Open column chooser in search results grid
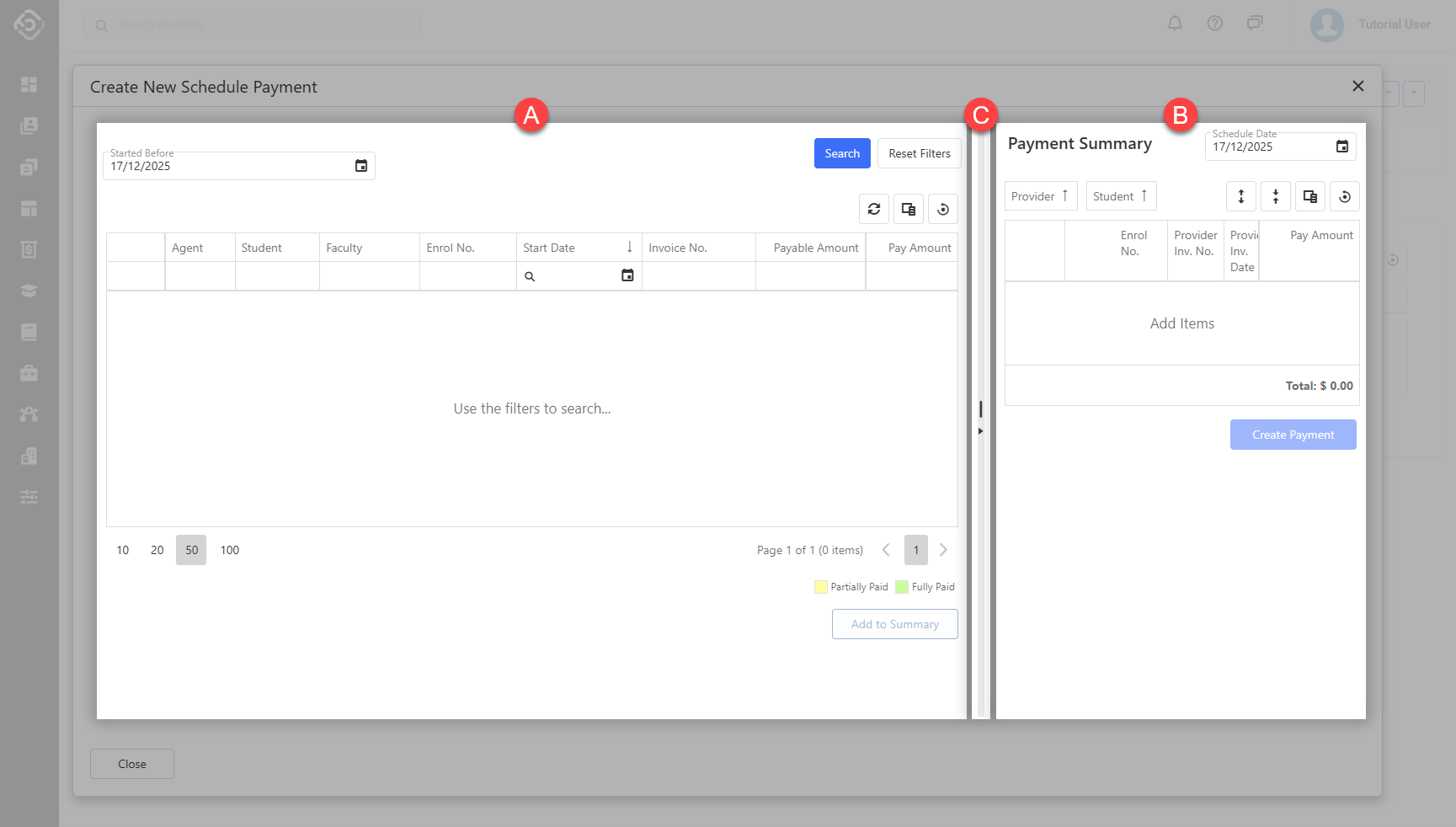The height and width of the screenshot is (827, 1456). pos(908,209)
